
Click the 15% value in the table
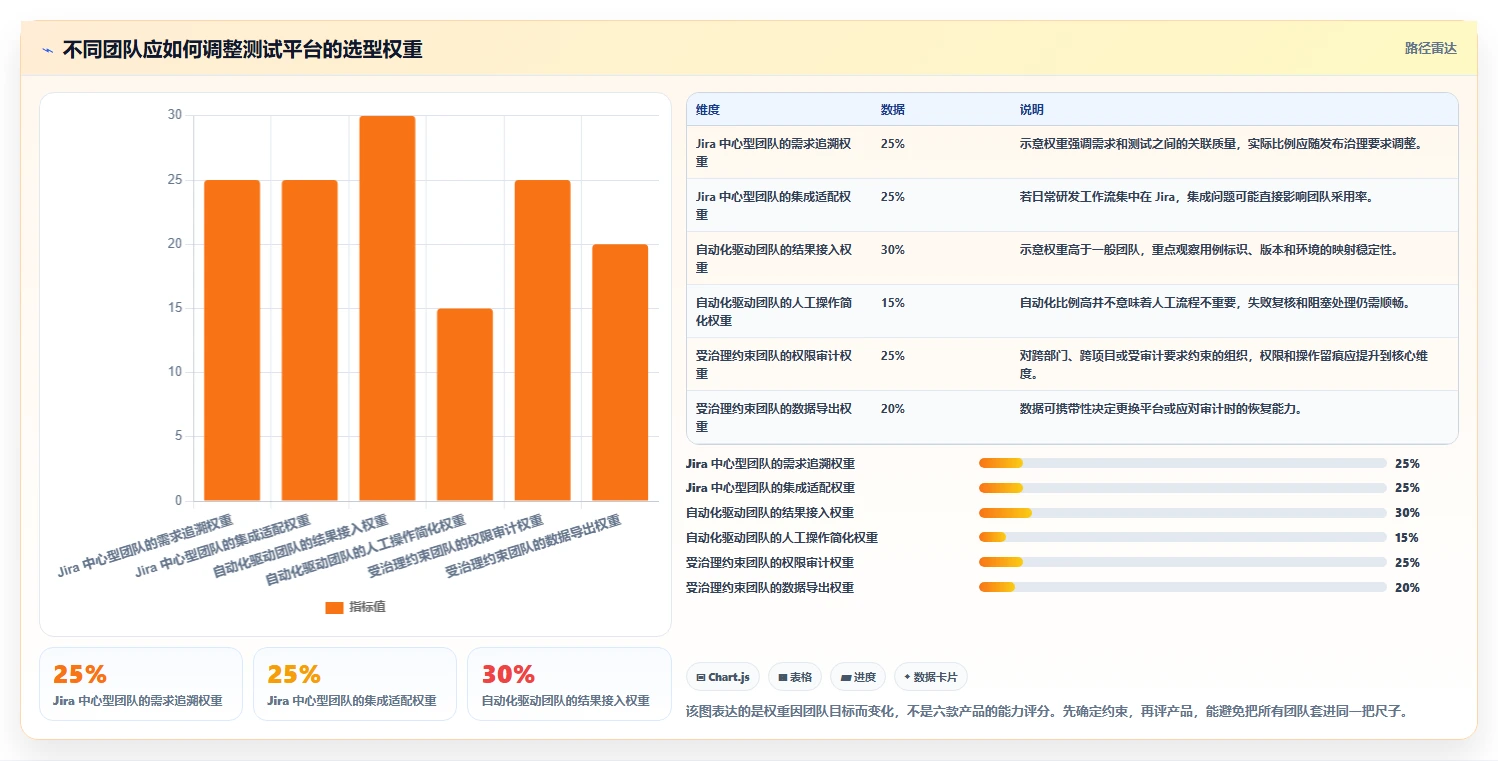[x=893, y=303]
